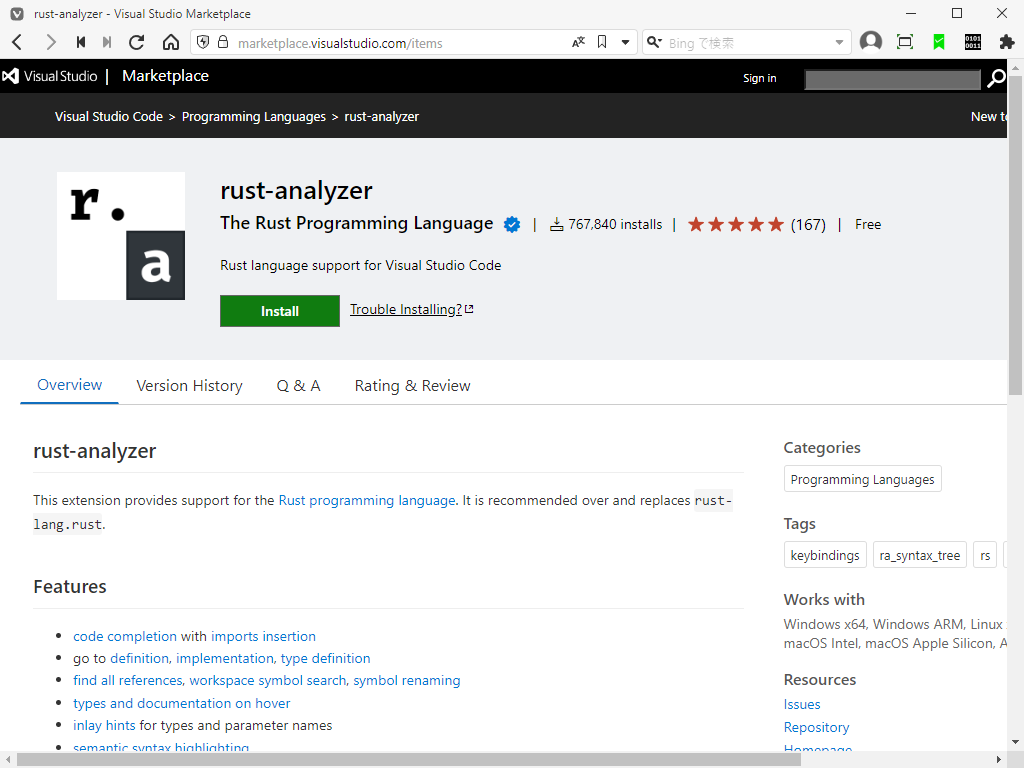Screen dimensions: 1024x768
Task: Open the bookmark dropdown arrow beside address bar
Action: [624, 42]
